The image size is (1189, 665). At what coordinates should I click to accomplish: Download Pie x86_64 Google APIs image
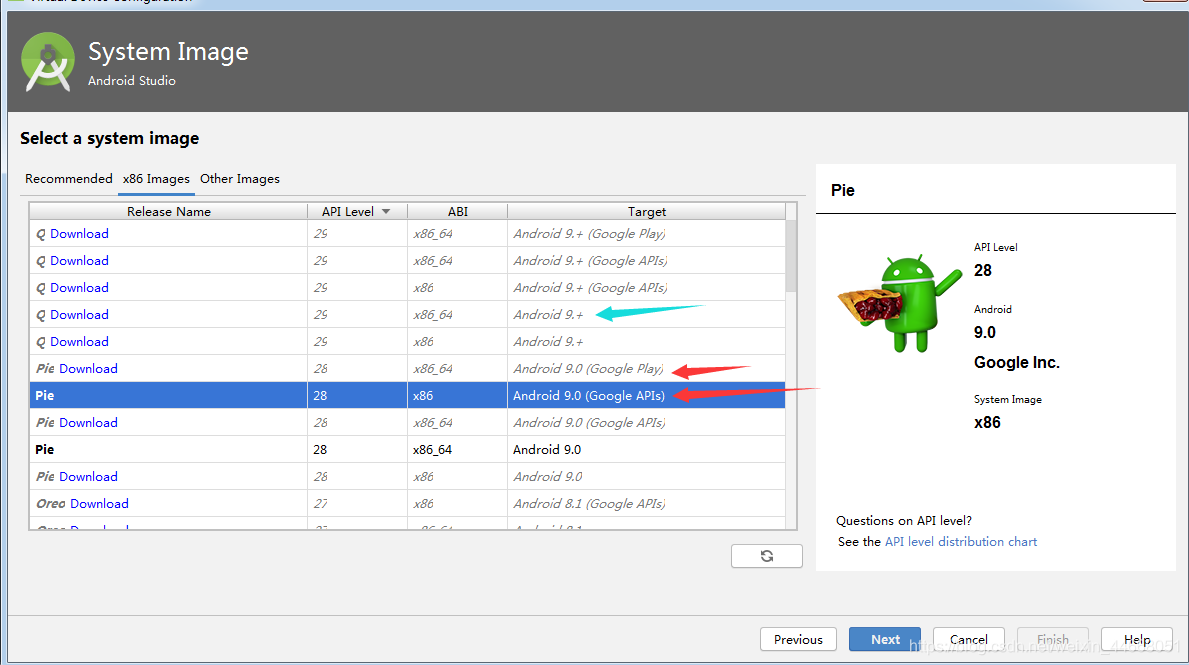(x=88, y=423)
